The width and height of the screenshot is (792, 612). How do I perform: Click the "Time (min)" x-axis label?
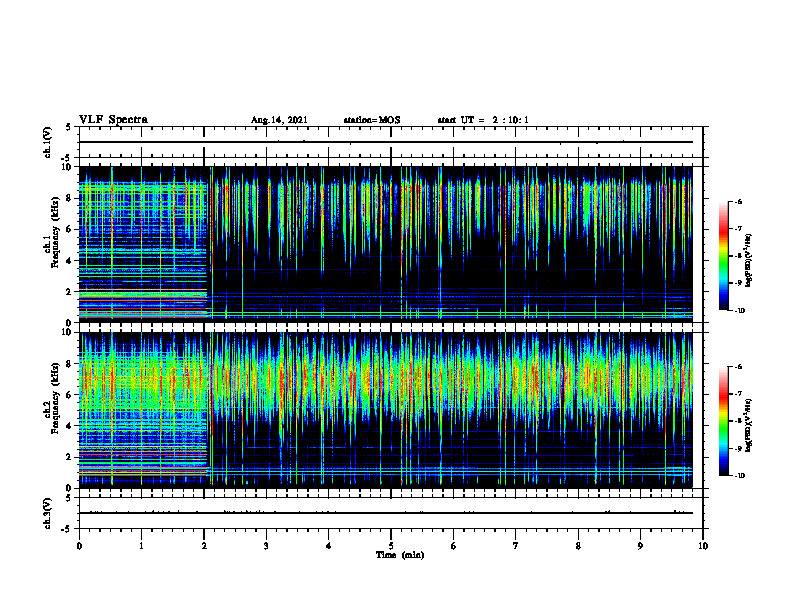pos(400,555)
